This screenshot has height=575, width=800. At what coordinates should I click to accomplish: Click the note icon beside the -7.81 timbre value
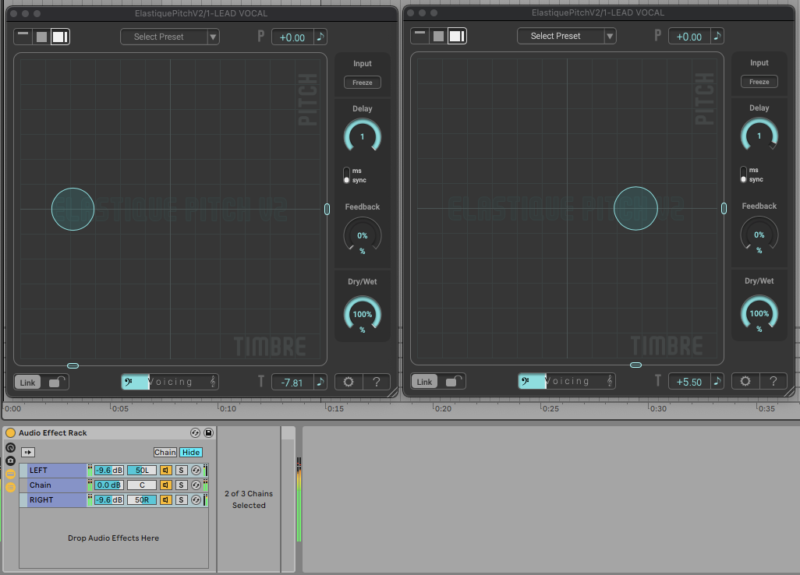[x=320, y=381]
